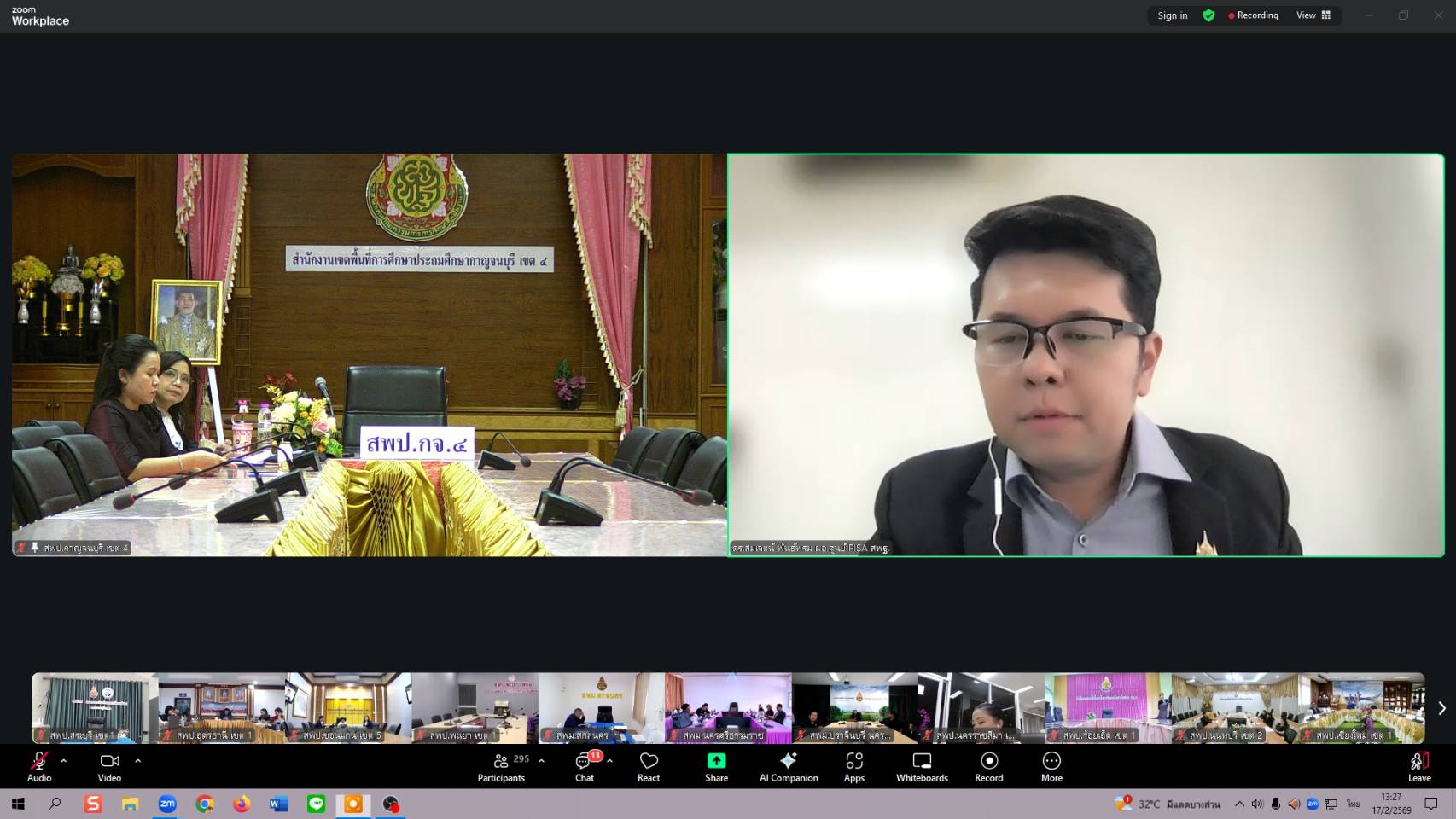Click the green encryption shield icon
Image resolution: width=1456 pixels, height=819 pixels.
pyautogui.click(x=1208, y=15)
